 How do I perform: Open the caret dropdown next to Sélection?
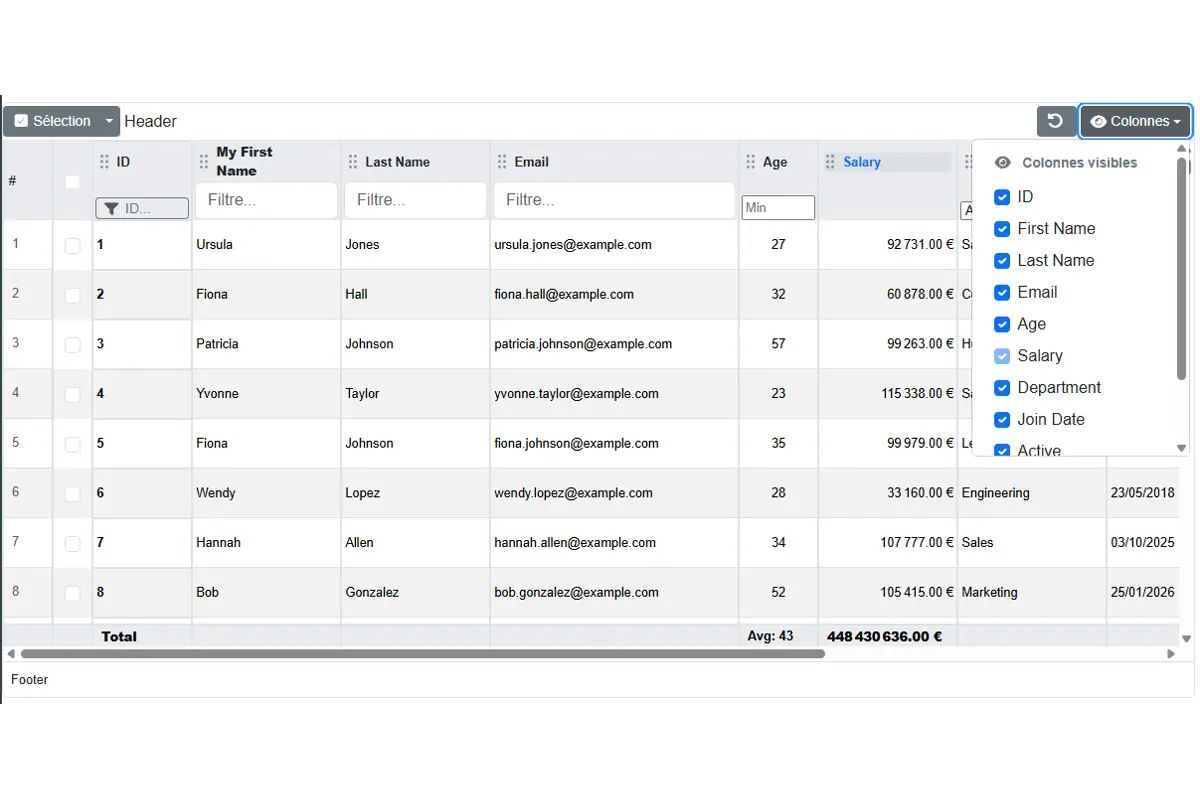(x=110, y=121)
